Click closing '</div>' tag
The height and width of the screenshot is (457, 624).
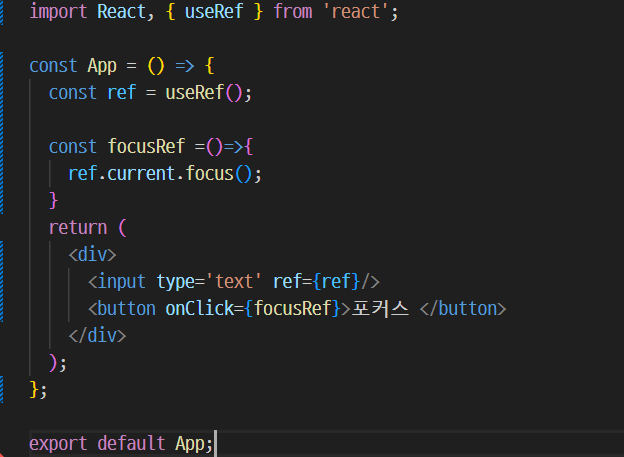point(97,336)
